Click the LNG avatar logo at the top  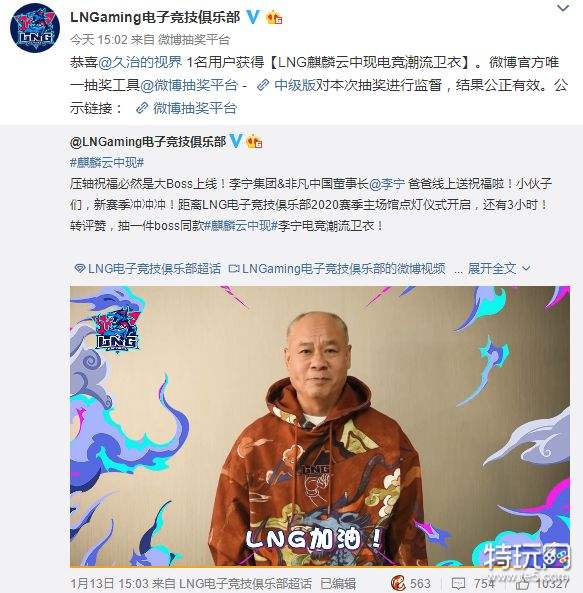[35, 28]
